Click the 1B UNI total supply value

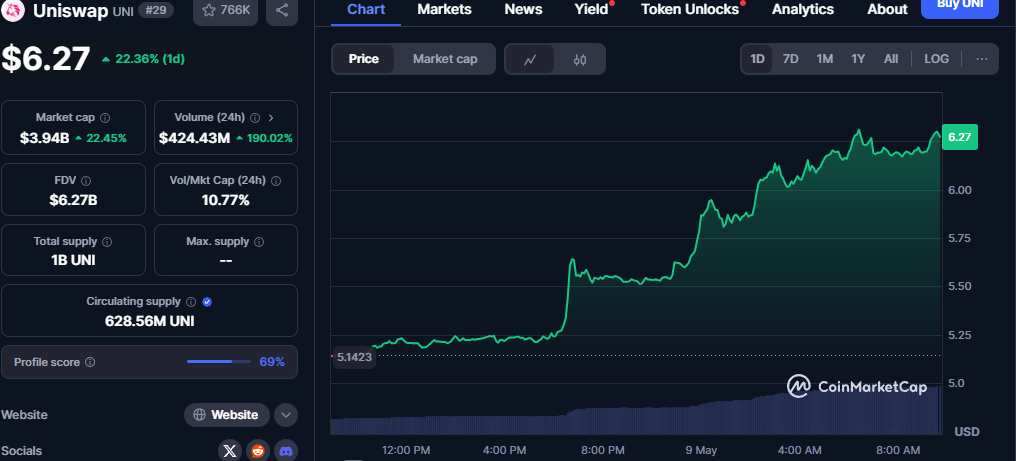(73, 261)
